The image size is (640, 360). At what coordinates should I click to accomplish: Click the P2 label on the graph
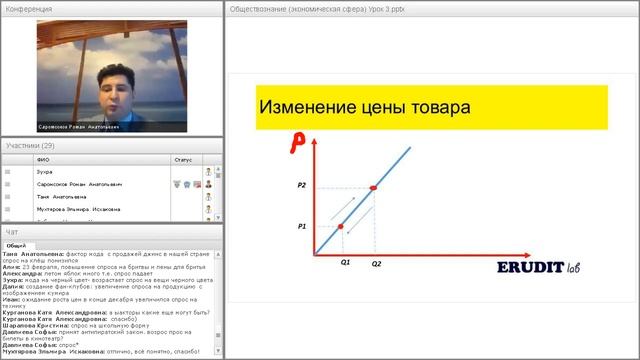click(x=301, y=185)
